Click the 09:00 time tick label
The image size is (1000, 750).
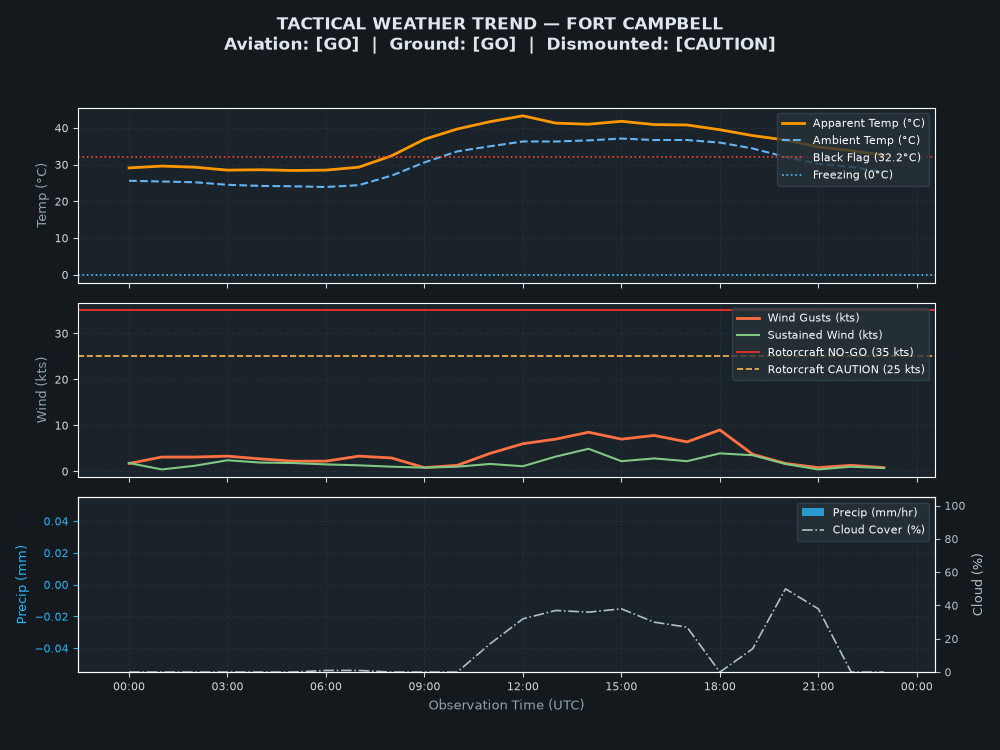[x=425, y=686]
